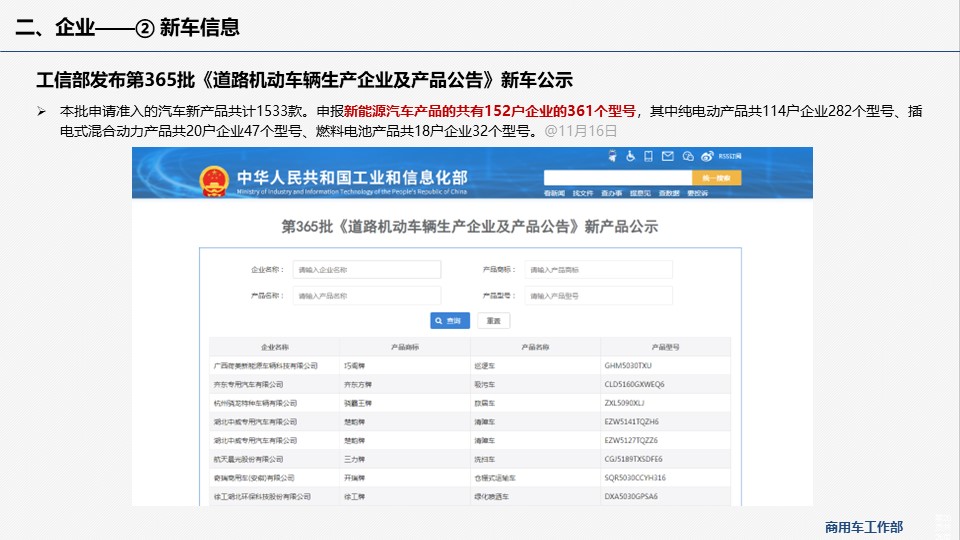Click the robot assistant icon in header
This screenshot has height=540, width=960.
tap(612, 156)
